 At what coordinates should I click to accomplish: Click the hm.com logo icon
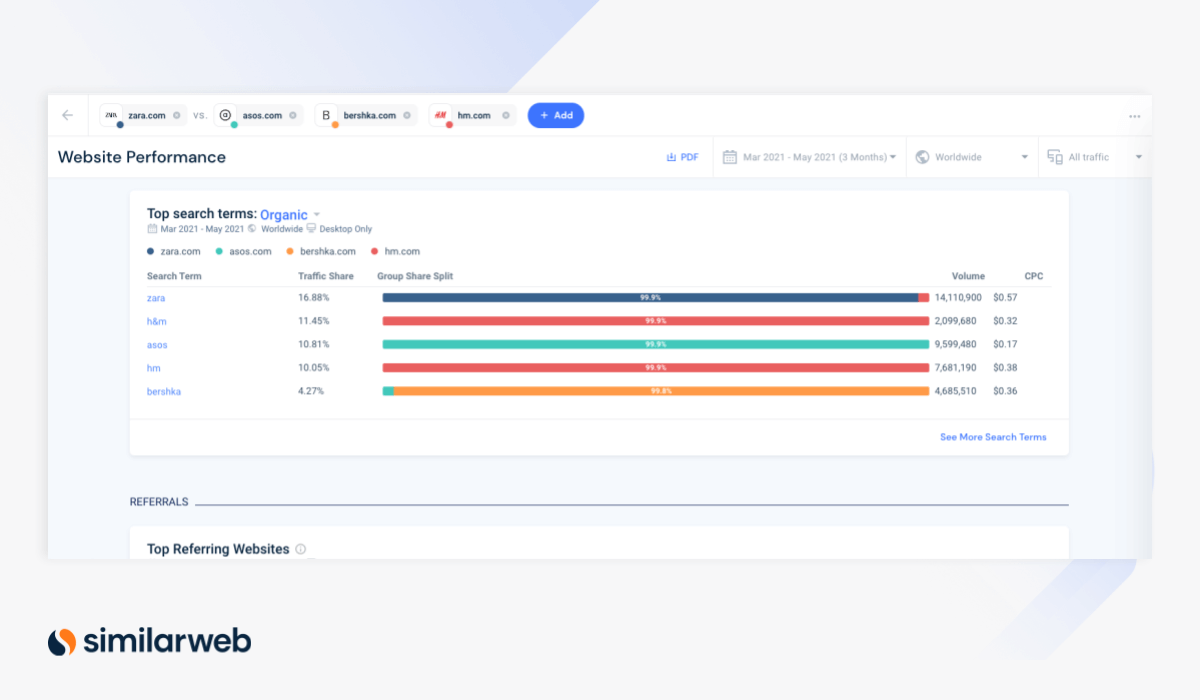click(440, 115)
